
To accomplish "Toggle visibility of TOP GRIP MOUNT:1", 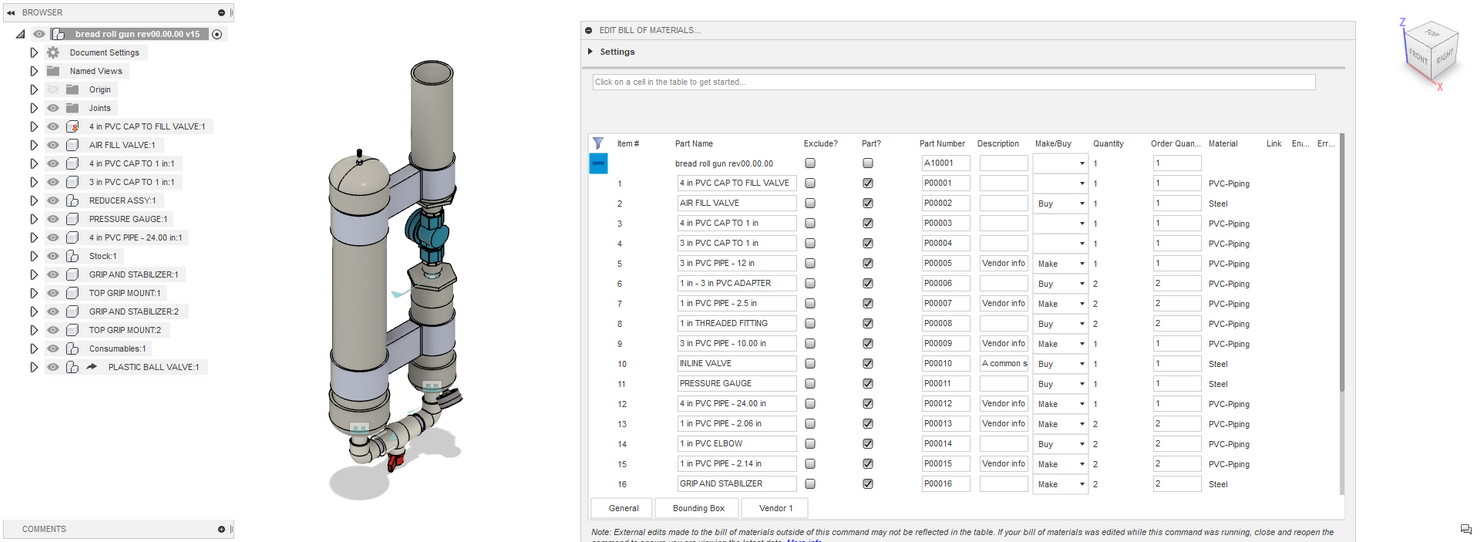I will click(53, 293).
